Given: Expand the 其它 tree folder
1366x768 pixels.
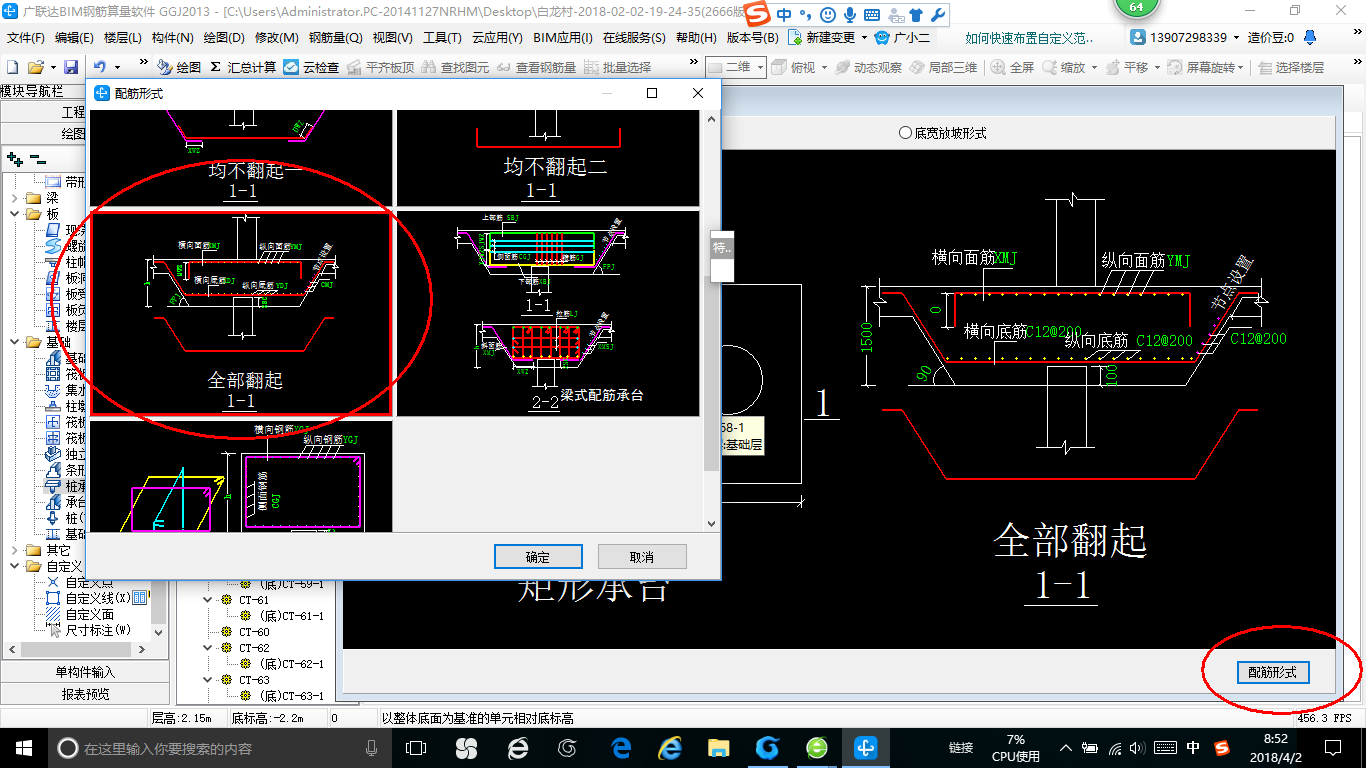Looking at the screenshot, I should coord(14,550).
